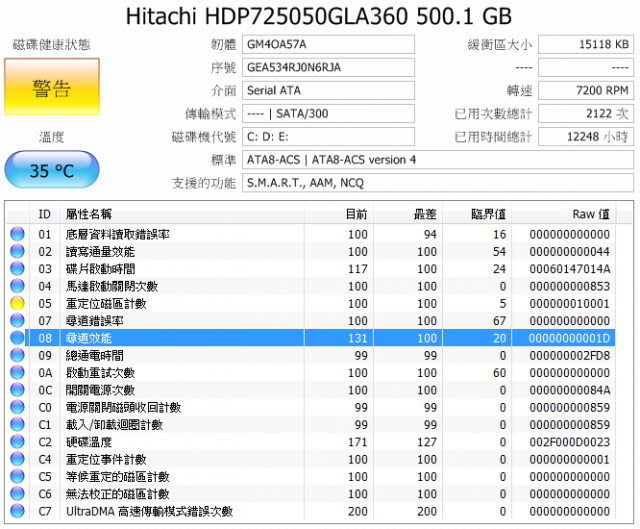The height and width of the screenshot is (529, 640).
Task: Click blue status icon of row C0
Action: click(17, 407)
